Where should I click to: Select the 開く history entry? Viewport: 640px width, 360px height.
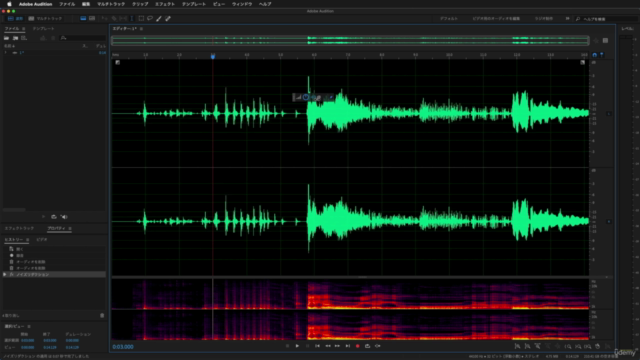(55, 249)
